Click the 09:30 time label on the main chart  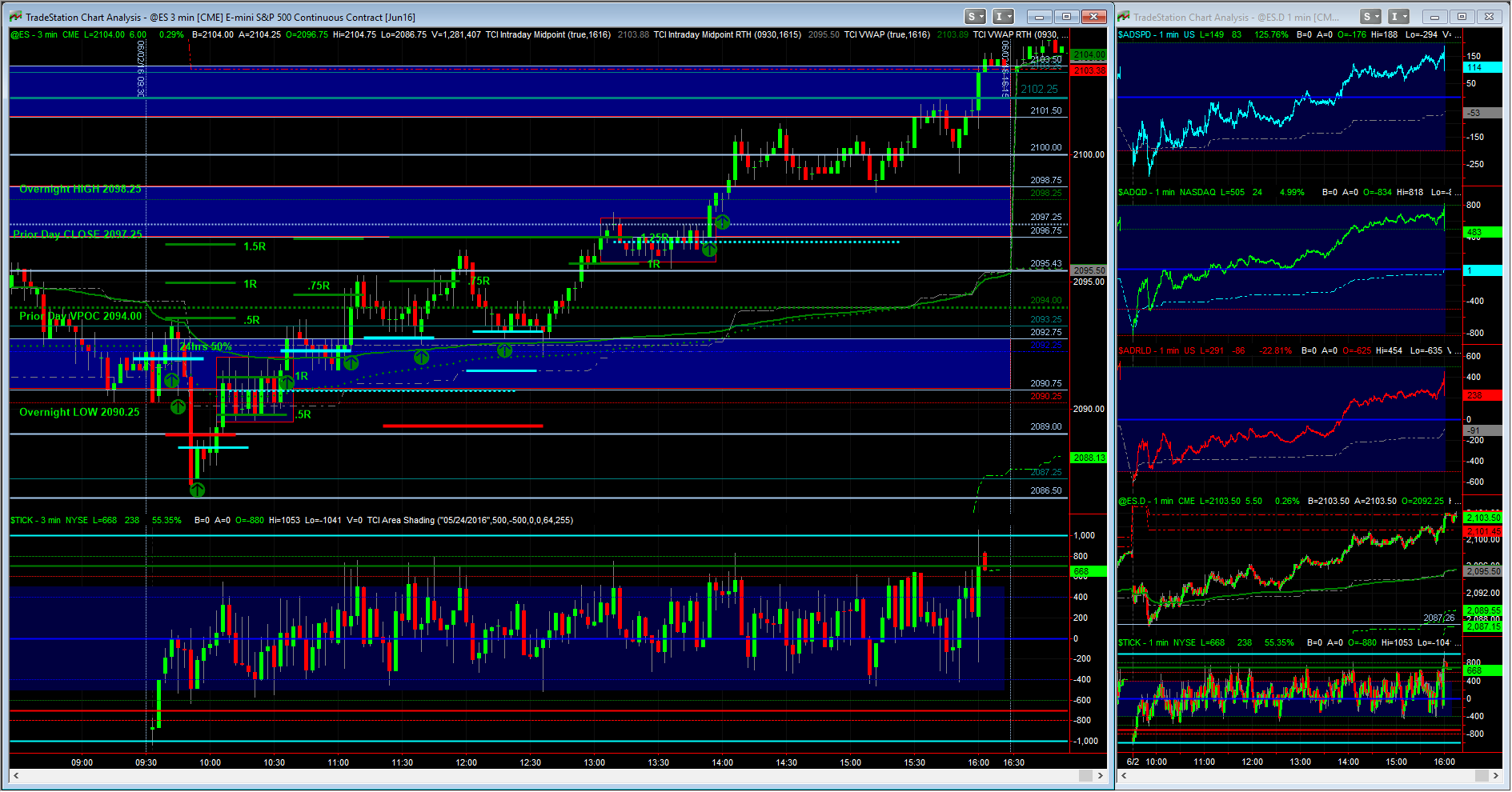pos(146,762)
